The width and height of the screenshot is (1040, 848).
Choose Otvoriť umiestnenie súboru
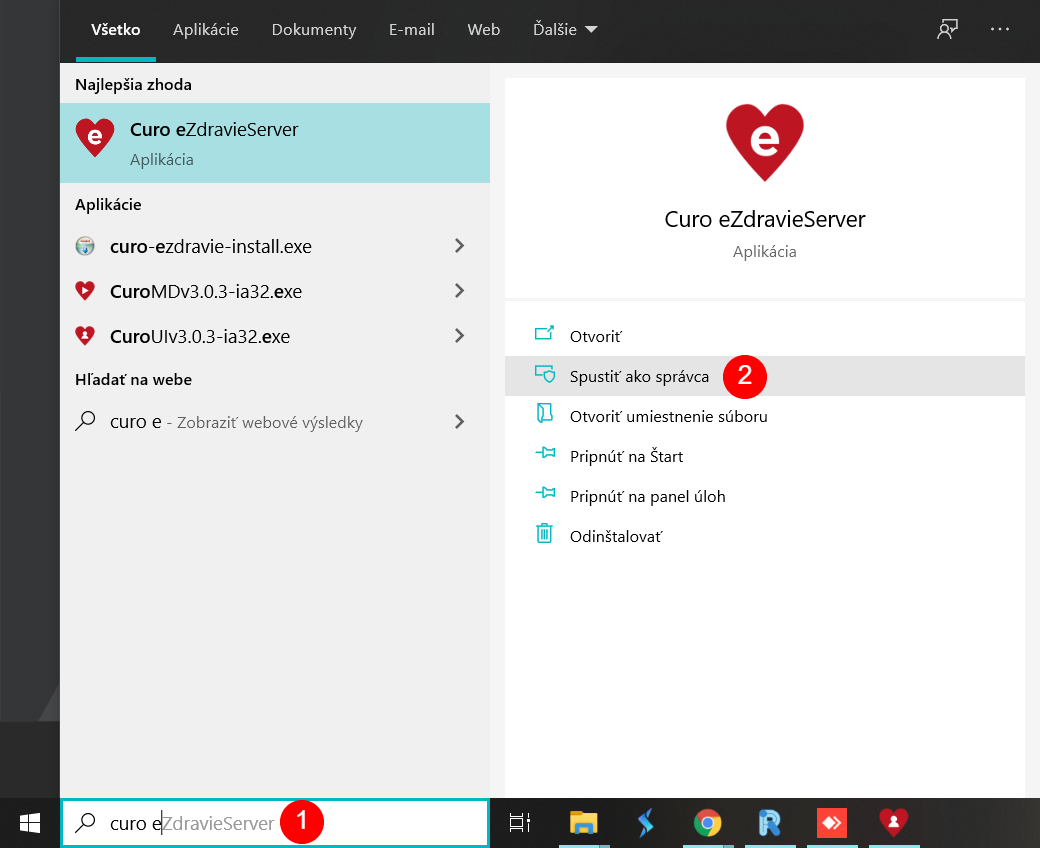pyautogui.click(x=765, y=416)
